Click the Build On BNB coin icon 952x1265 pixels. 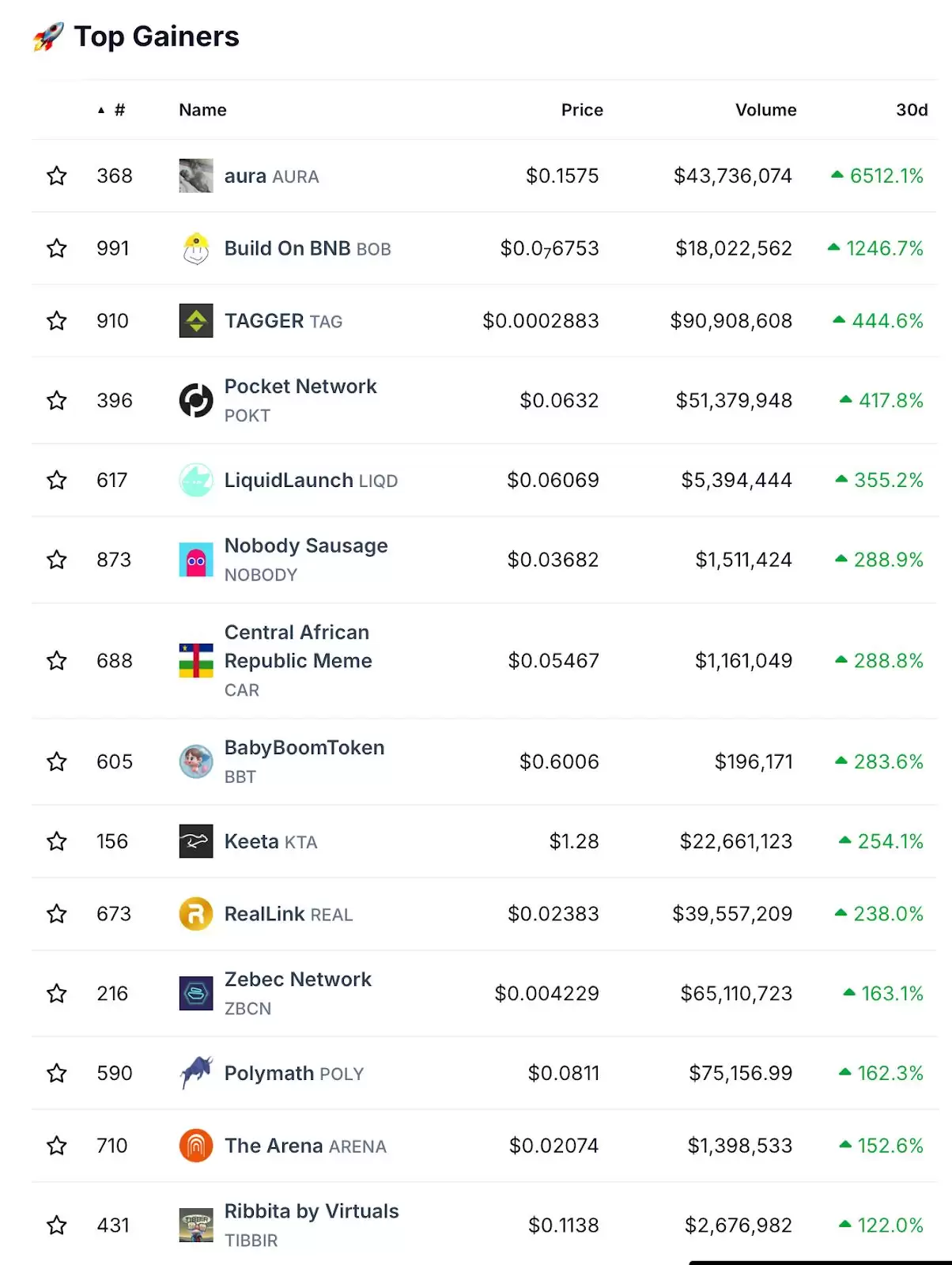(196, 248)
